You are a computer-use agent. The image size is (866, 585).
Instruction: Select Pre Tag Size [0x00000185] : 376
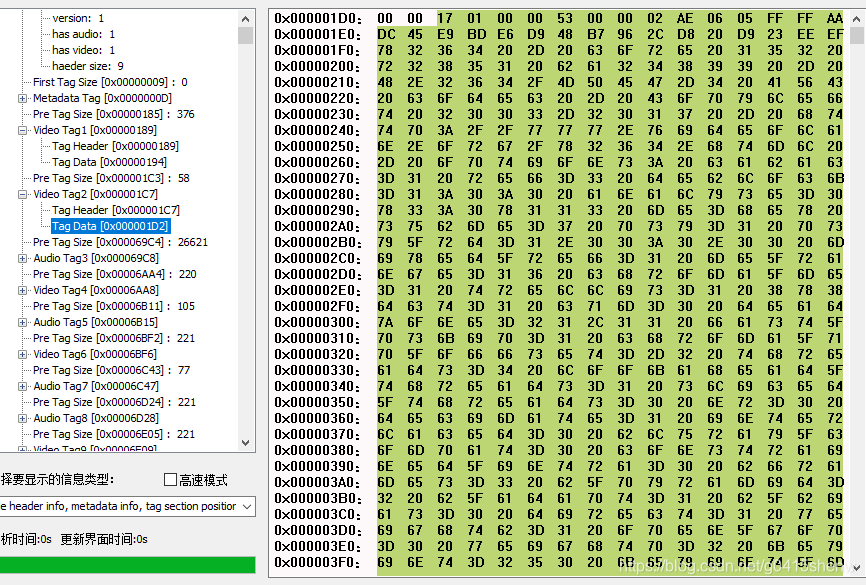(114, 114)
